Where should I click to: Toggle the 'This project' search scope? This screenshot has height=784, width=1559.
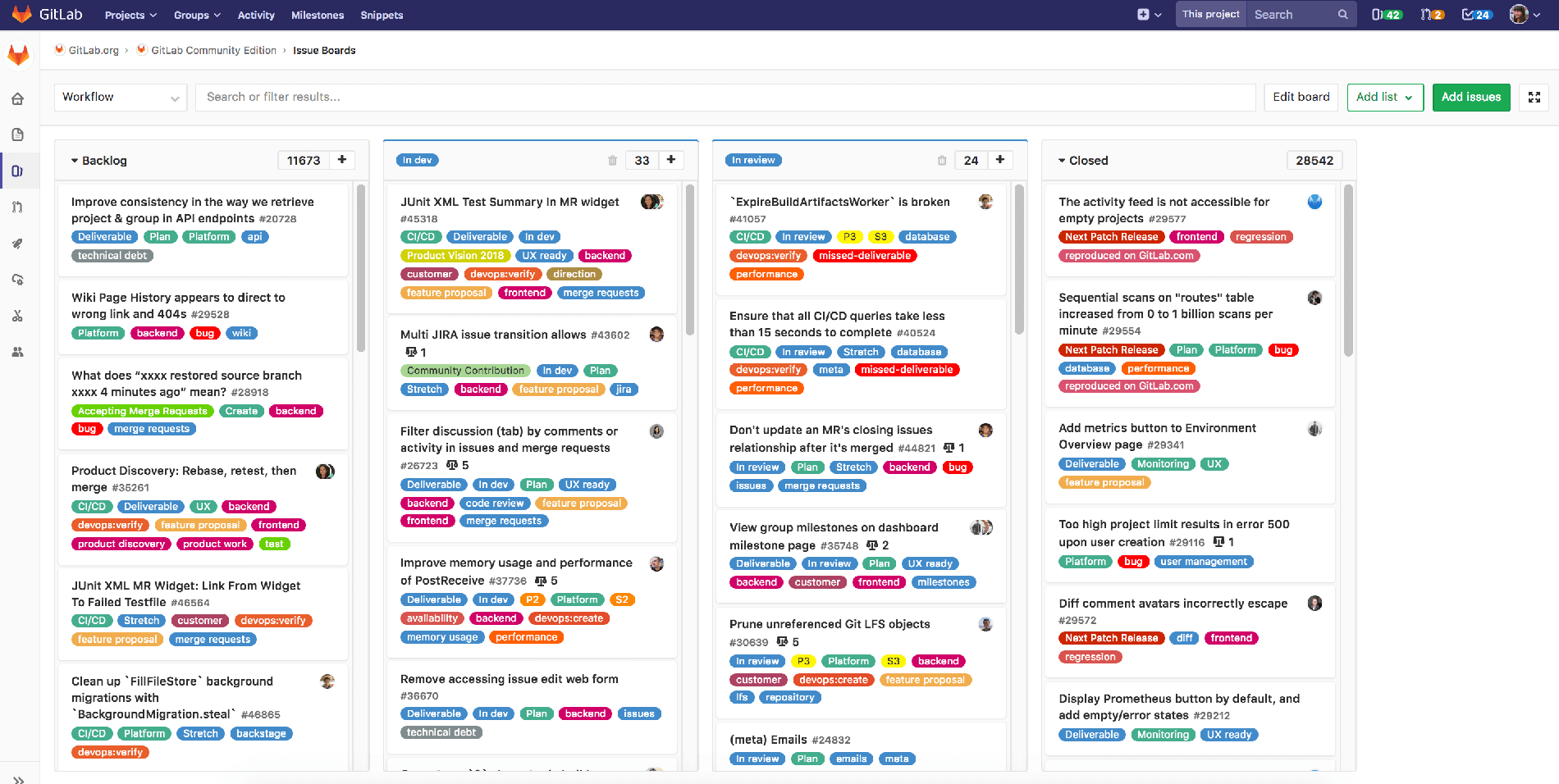pos(1209,14)
